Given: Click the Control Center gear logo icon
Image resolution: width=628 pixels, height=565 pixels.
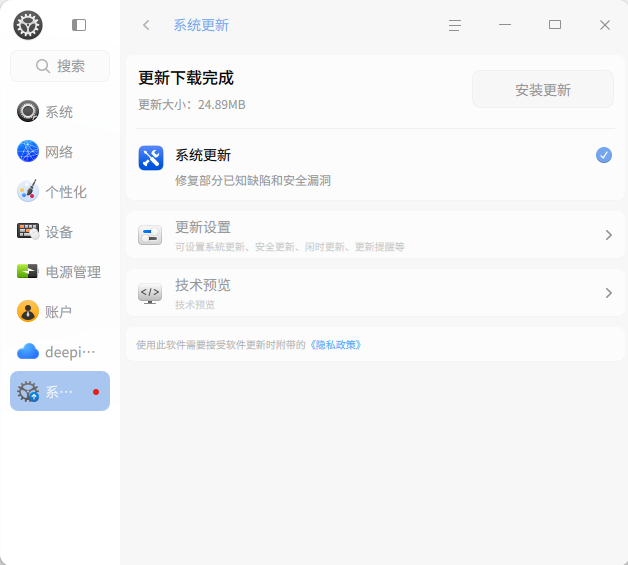Looking at the screenshot, I should (28, 25).
